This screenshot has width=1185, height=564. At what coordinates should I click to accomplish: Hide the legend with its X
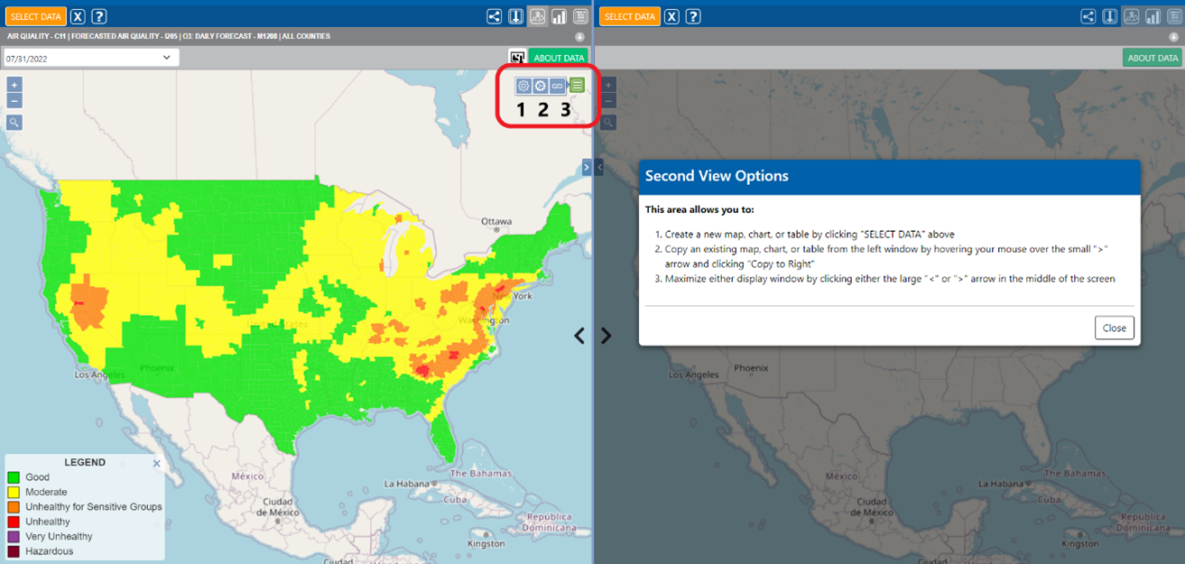pyautogui.click(x=156, y=463)
